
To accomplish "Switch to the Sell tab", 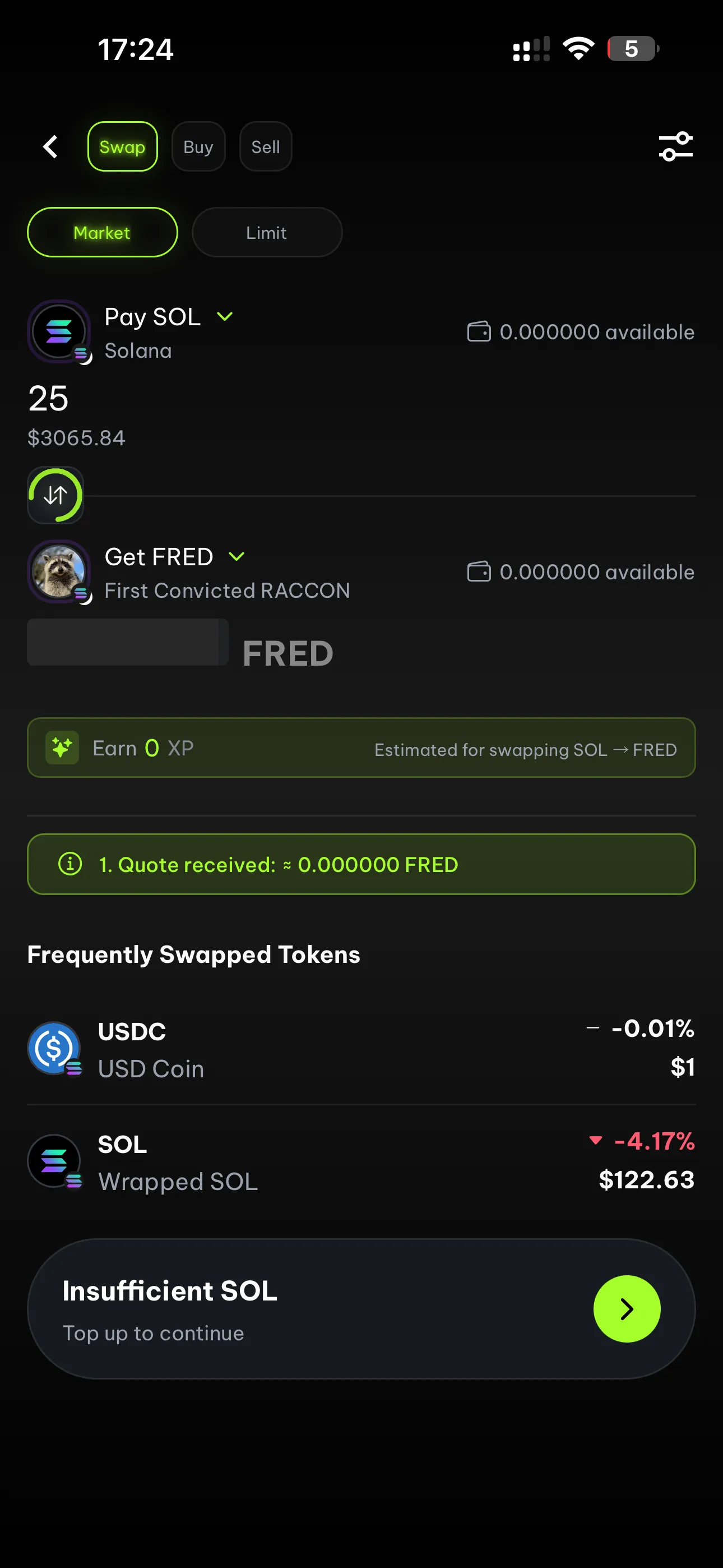I will coord(265,147).
